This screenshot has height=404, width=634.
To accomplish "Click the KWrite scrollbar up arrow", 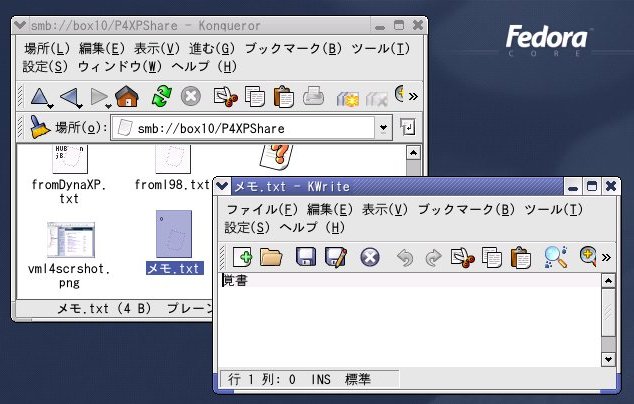I will pos(609,281).
